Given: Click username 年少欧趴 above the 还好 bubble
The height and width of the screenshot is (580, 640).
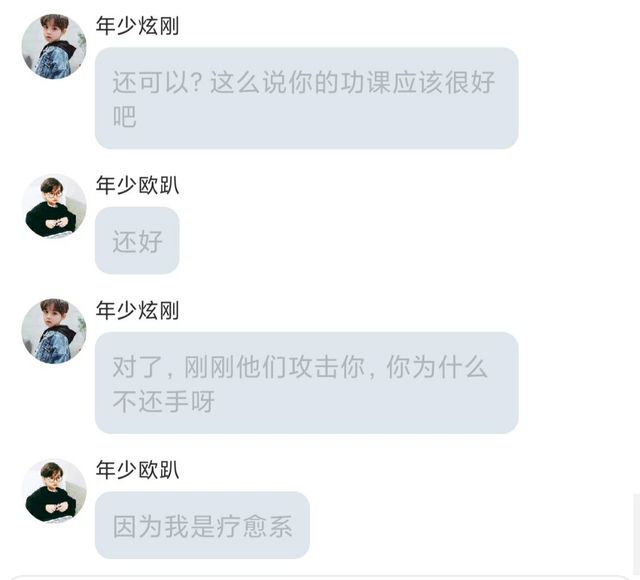Looking at the screenshot, I should click(x=138, y=185).
